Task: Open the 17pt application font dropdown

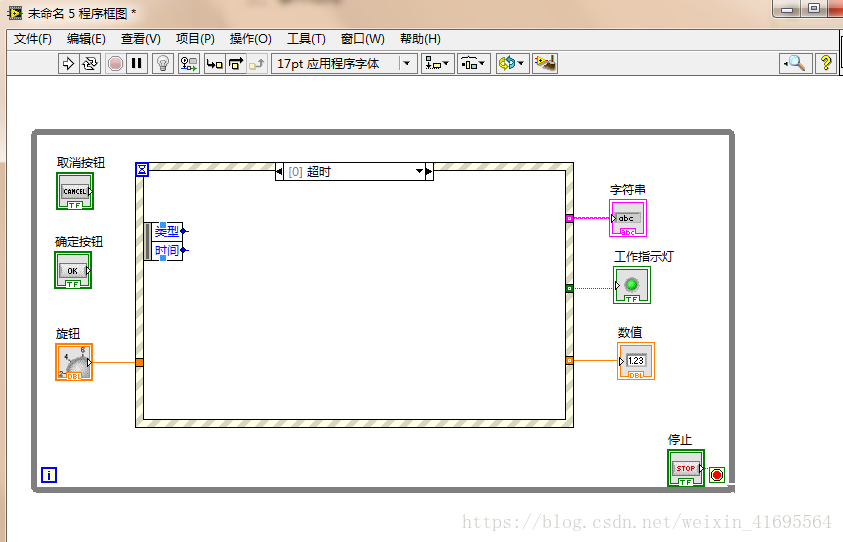Action: [344, 63]
